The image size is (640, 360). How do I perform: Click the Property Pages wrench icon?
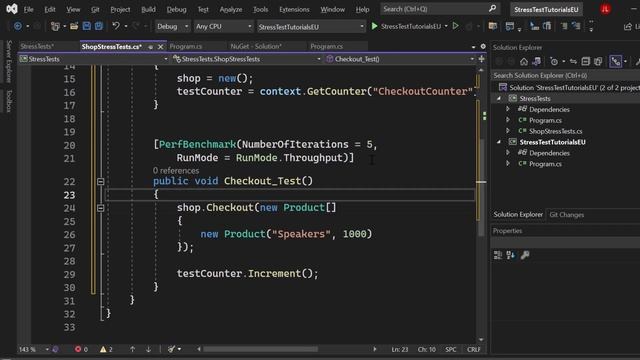[525, 255]
